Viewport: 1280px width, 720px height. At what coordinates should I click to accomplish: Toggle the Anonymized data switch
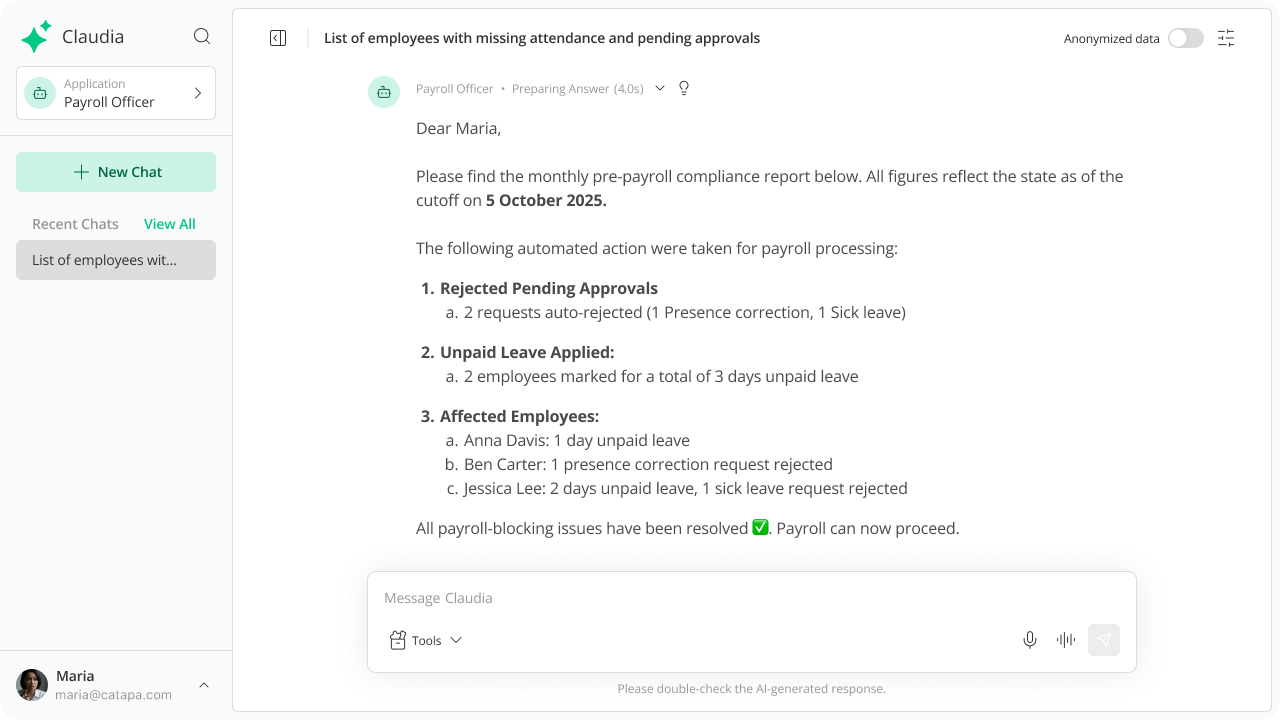pyautogui.click(x=1186, y=38)
